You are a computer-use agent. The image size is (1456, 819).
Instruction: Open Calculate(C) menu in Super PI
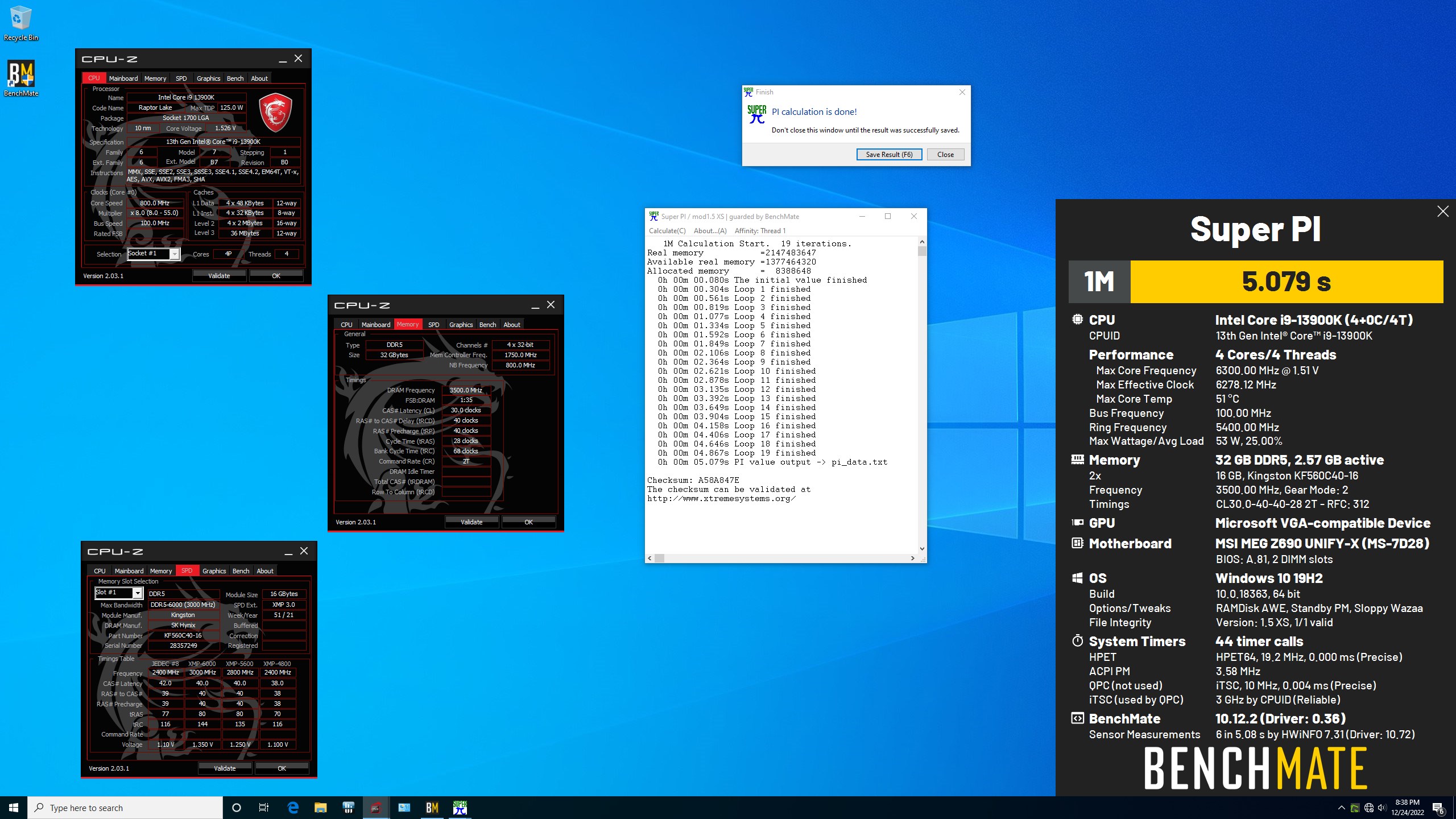(667, 231)
